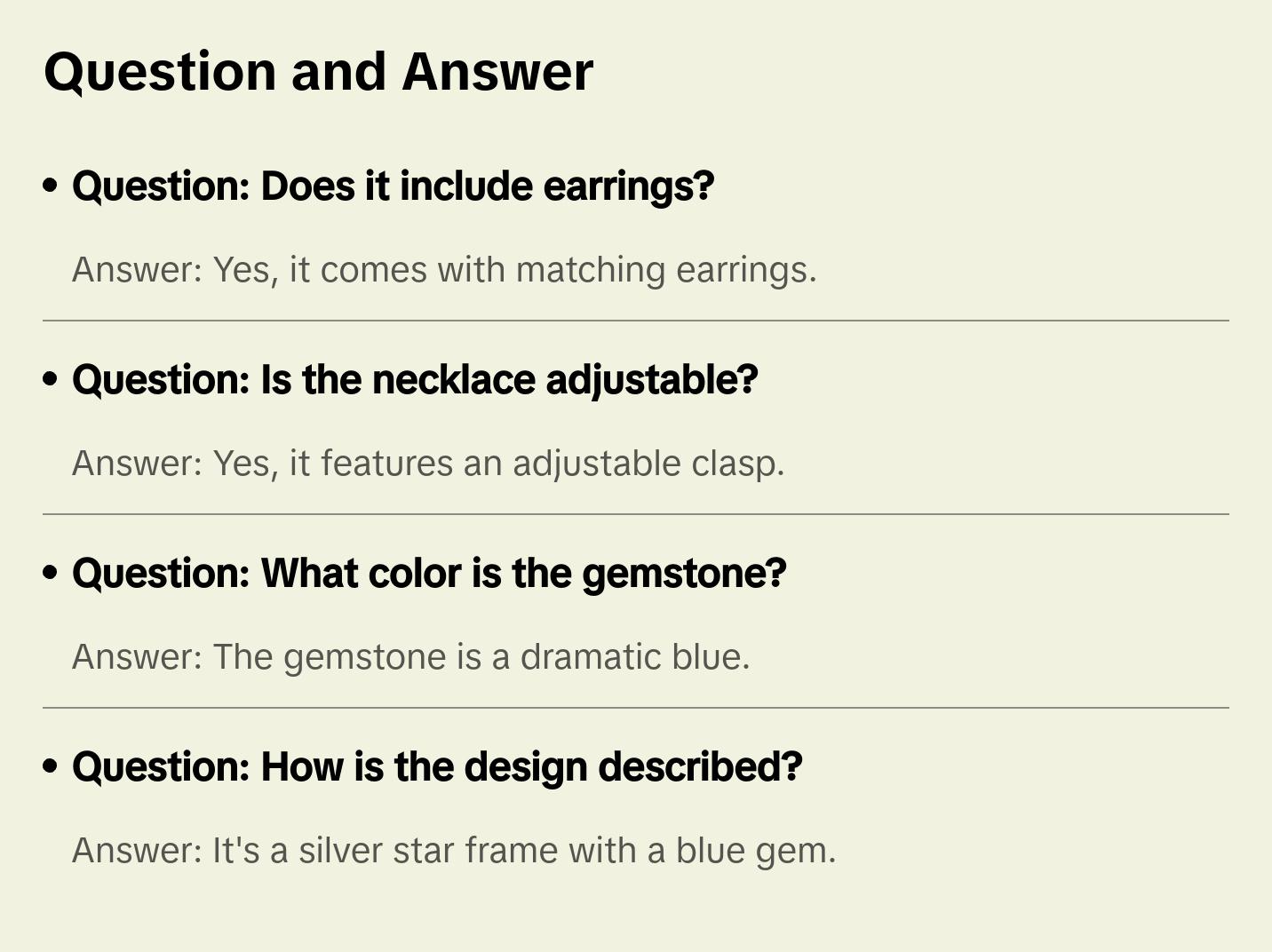Select the "Does it include earrings?" question
This screenshot has width=1272, height=952.
(393, 186)
